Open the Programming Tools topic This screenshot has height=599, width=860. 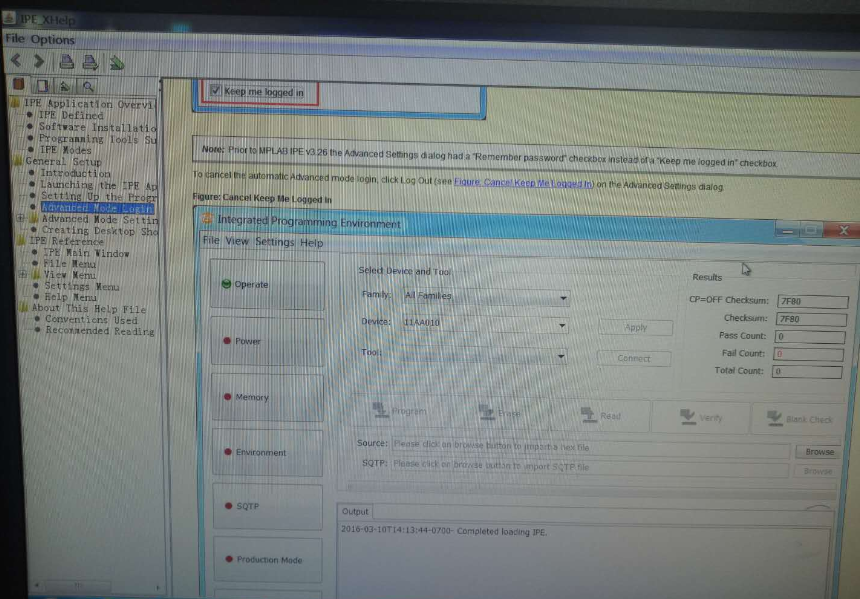click(98, 139)
